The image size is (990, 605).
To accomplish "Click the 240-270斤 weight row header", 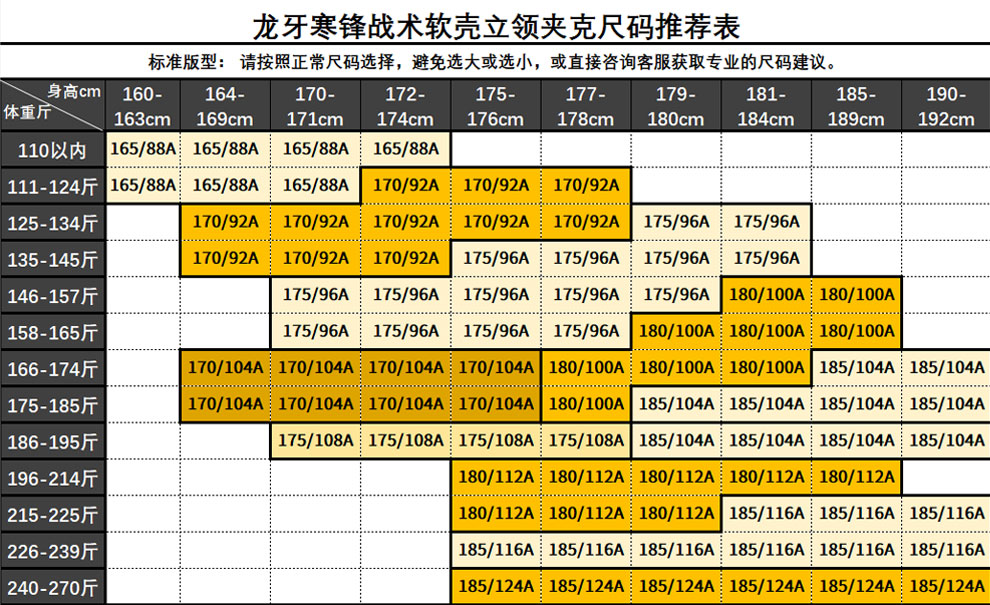I will click(52, 587).
